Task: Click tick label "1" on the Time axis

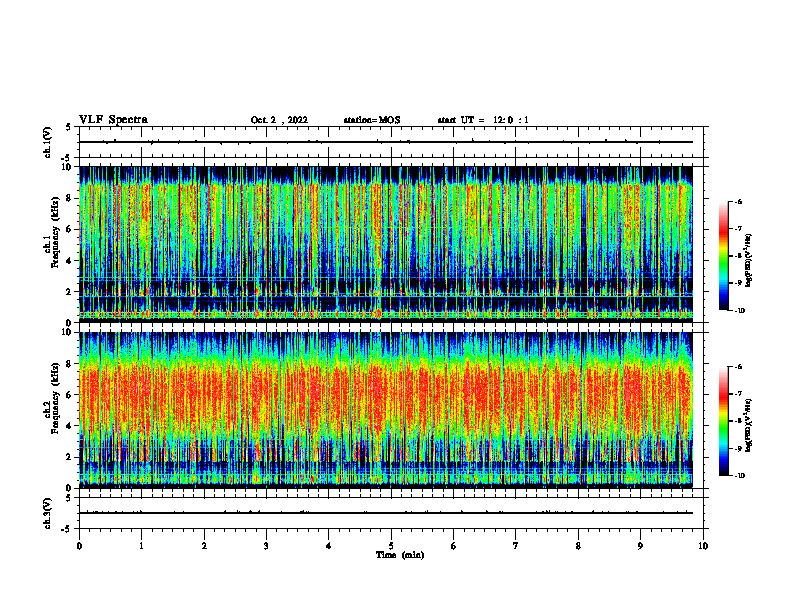Action: 141,546
